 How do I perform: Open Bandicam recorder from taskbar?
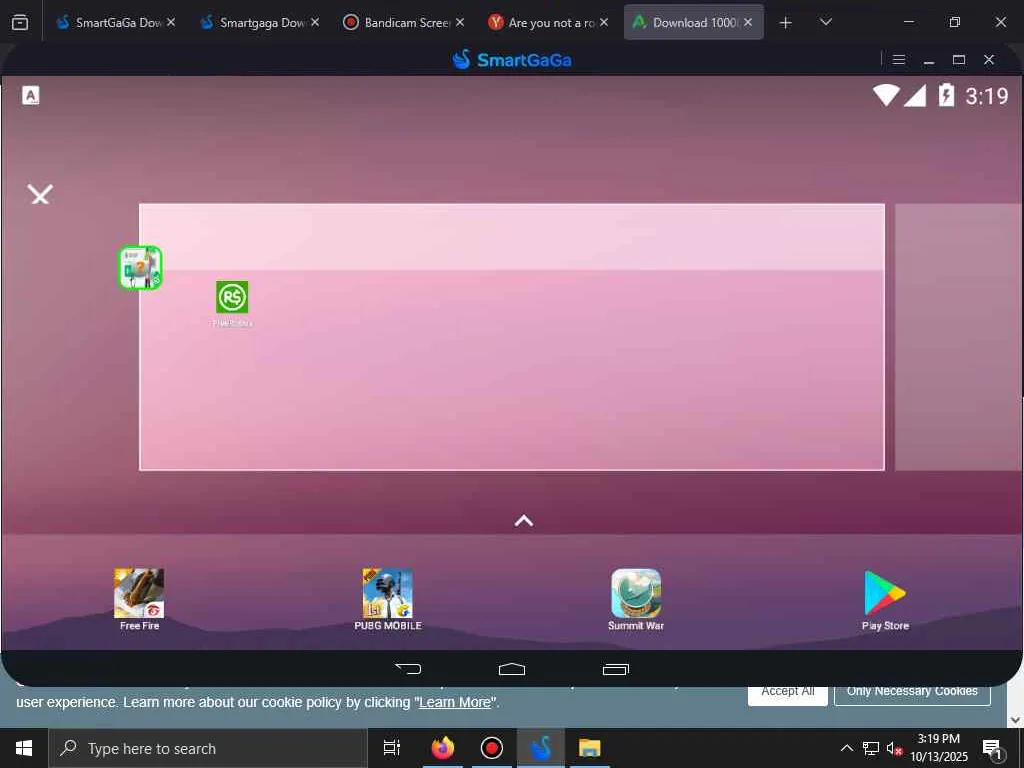pyautogui.click(x=492, y=748)
